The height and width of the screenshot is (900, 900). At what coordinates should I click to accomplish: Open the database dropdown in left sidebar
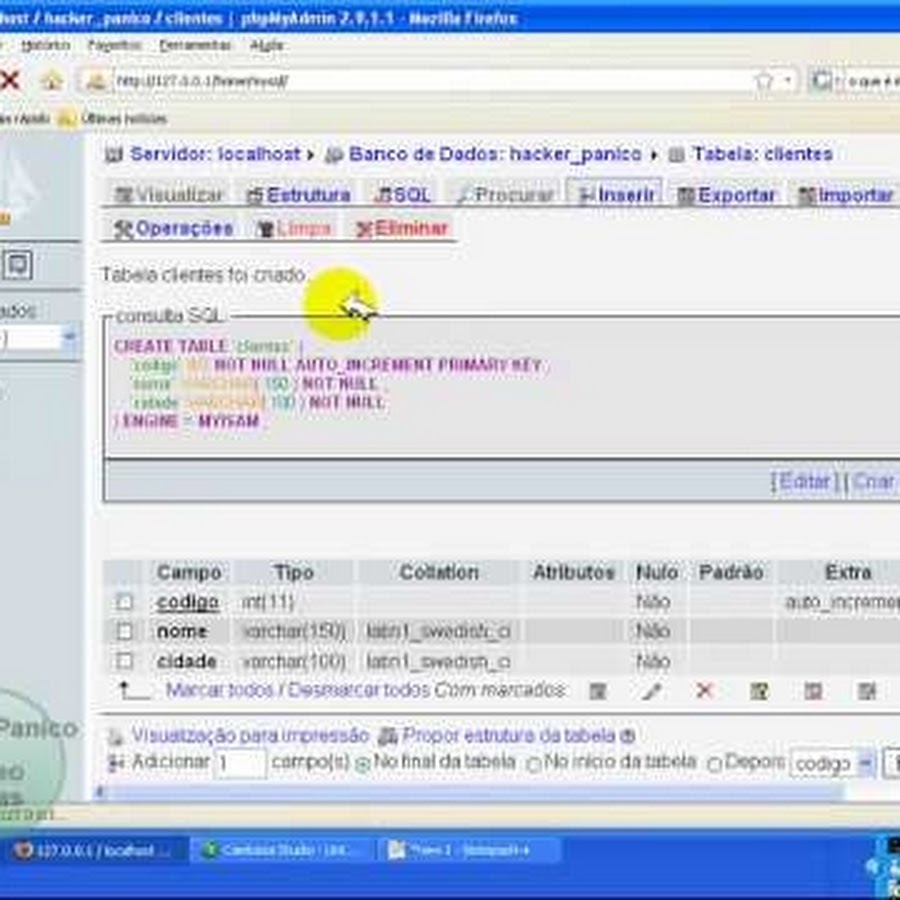click(x=69, y=338)
